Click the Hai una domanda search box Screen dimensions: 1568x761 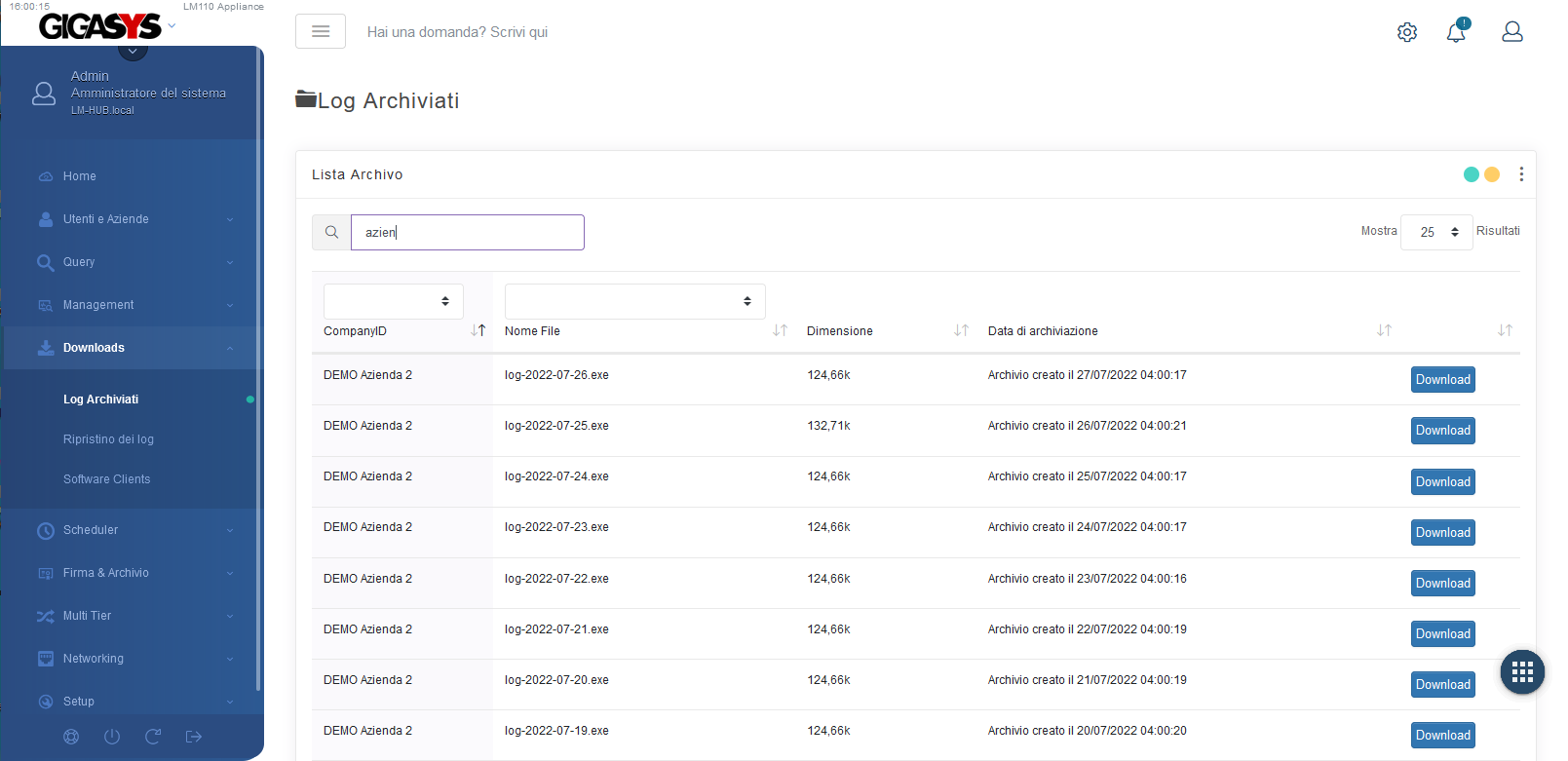tap(457, 32)
